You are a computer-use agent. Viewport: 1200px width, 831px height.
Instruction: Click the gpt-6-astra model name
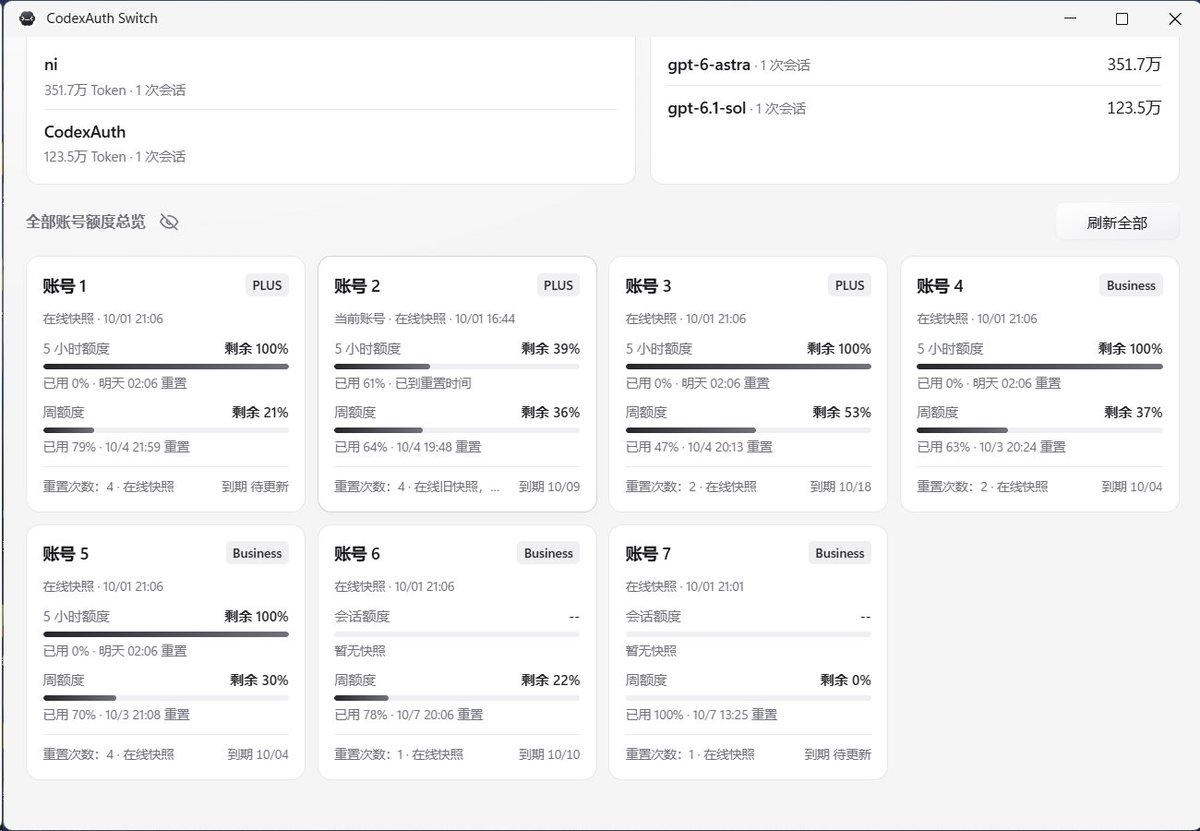tap(709, 65)
